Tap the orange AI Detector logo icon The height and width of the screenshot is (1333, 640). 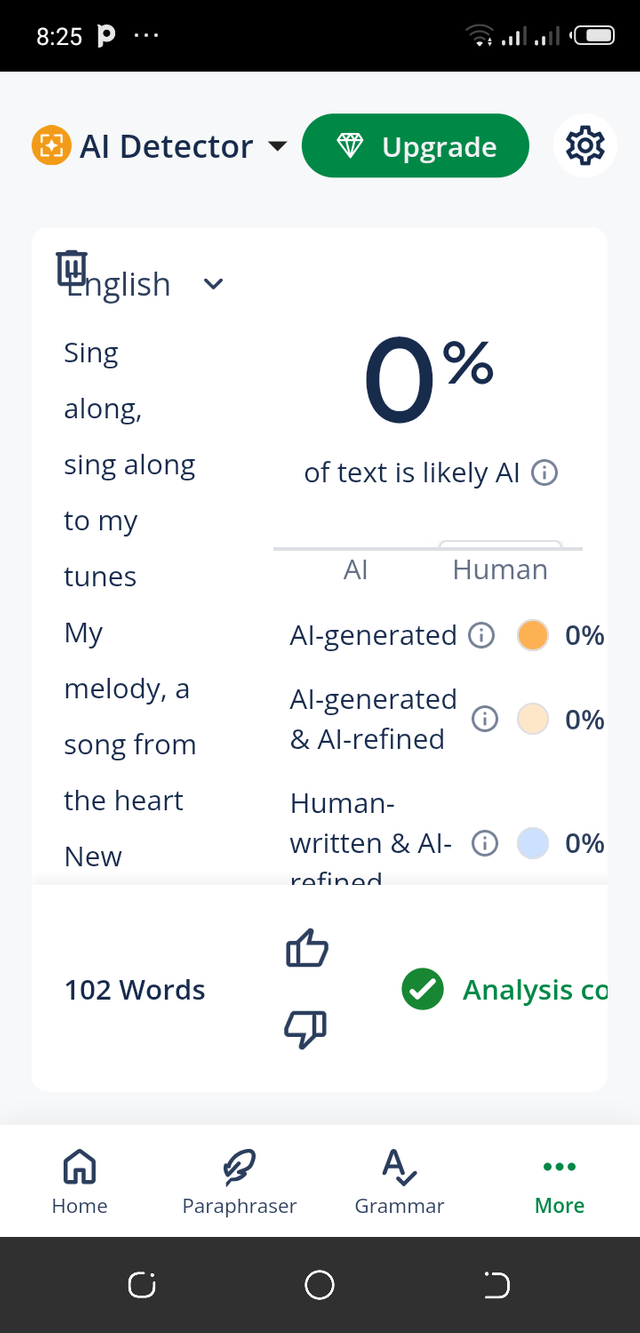tap(49, 147)
